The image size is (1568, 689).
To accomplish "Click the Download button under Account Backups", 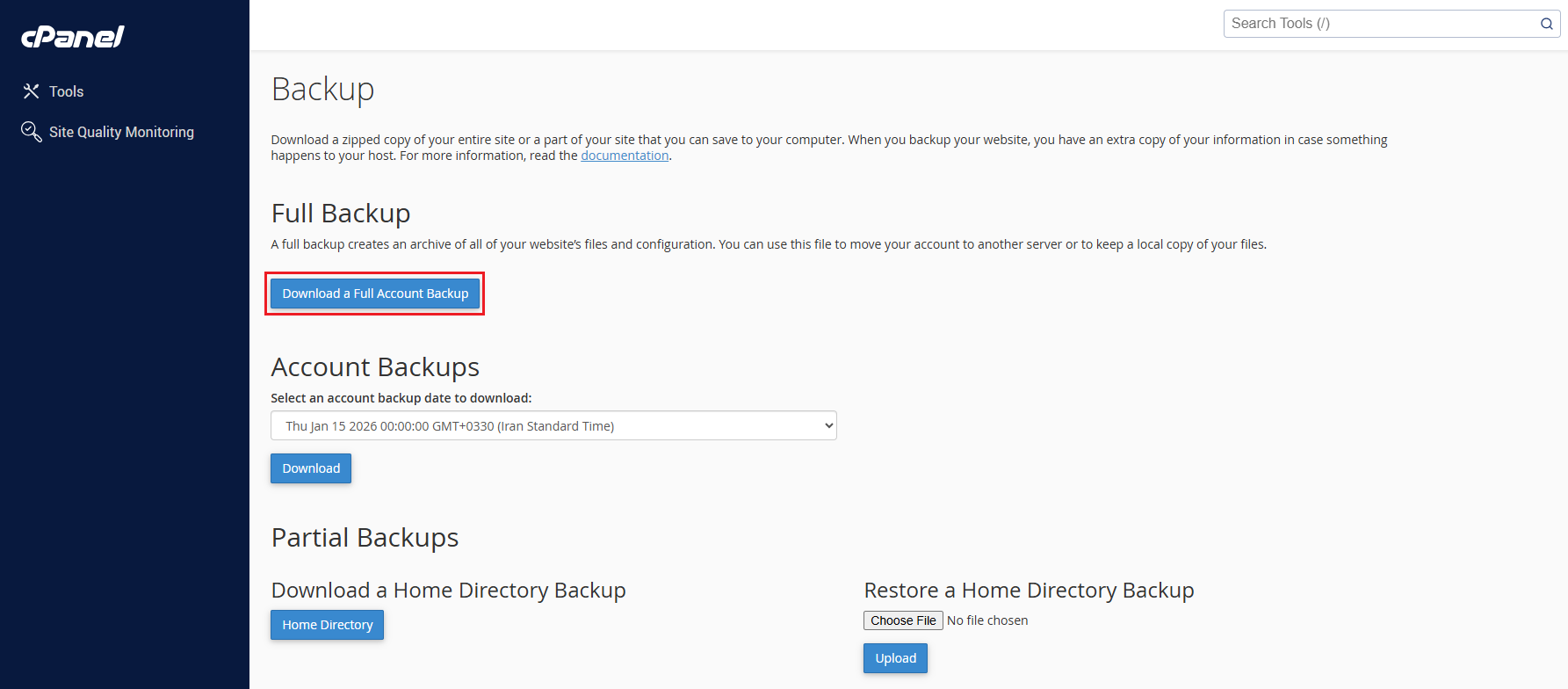I will coord(311,468).
